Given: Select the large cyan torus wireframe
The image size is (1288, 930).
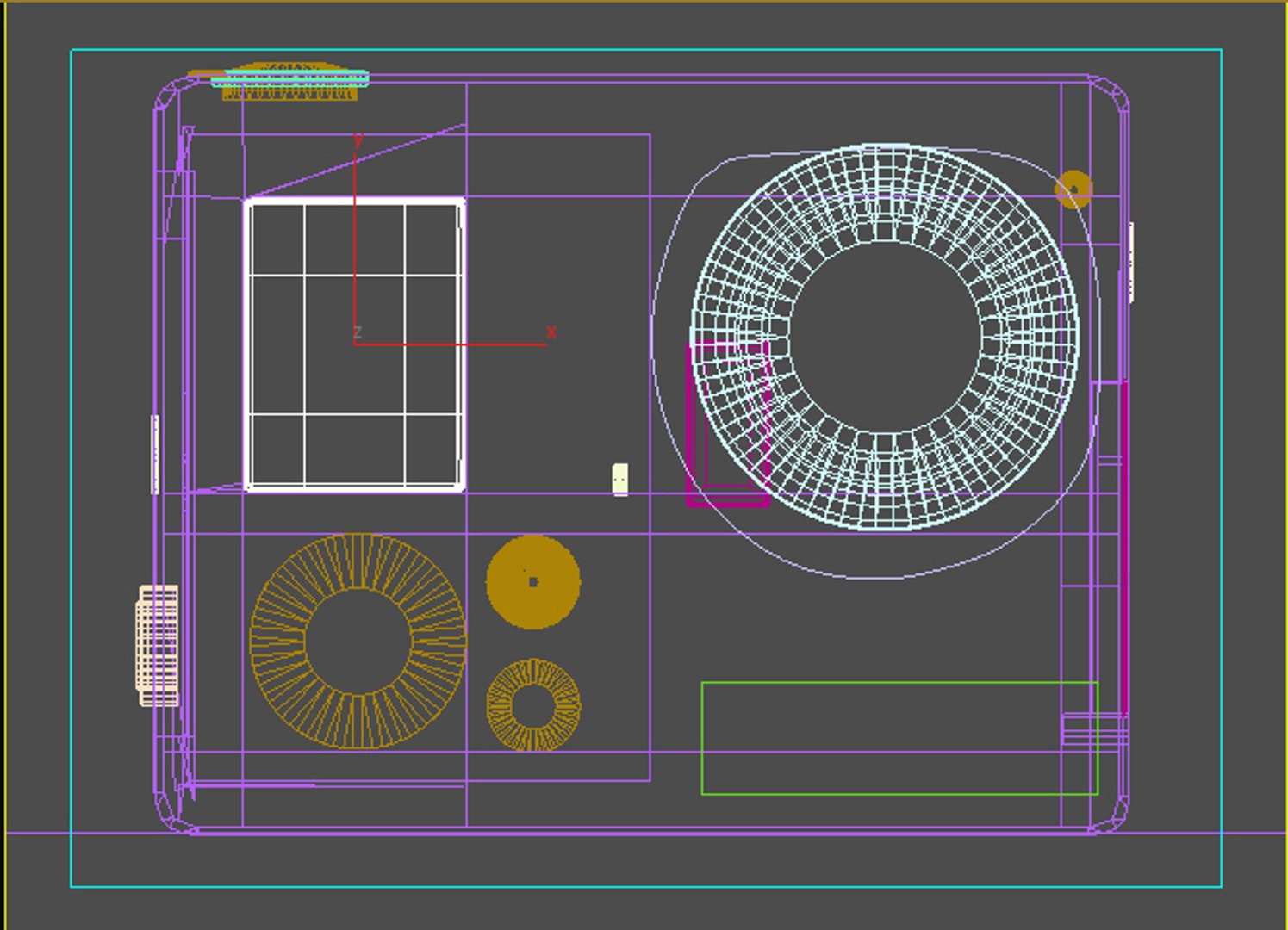Looking at the screenshot, I should tap(885, 337).
